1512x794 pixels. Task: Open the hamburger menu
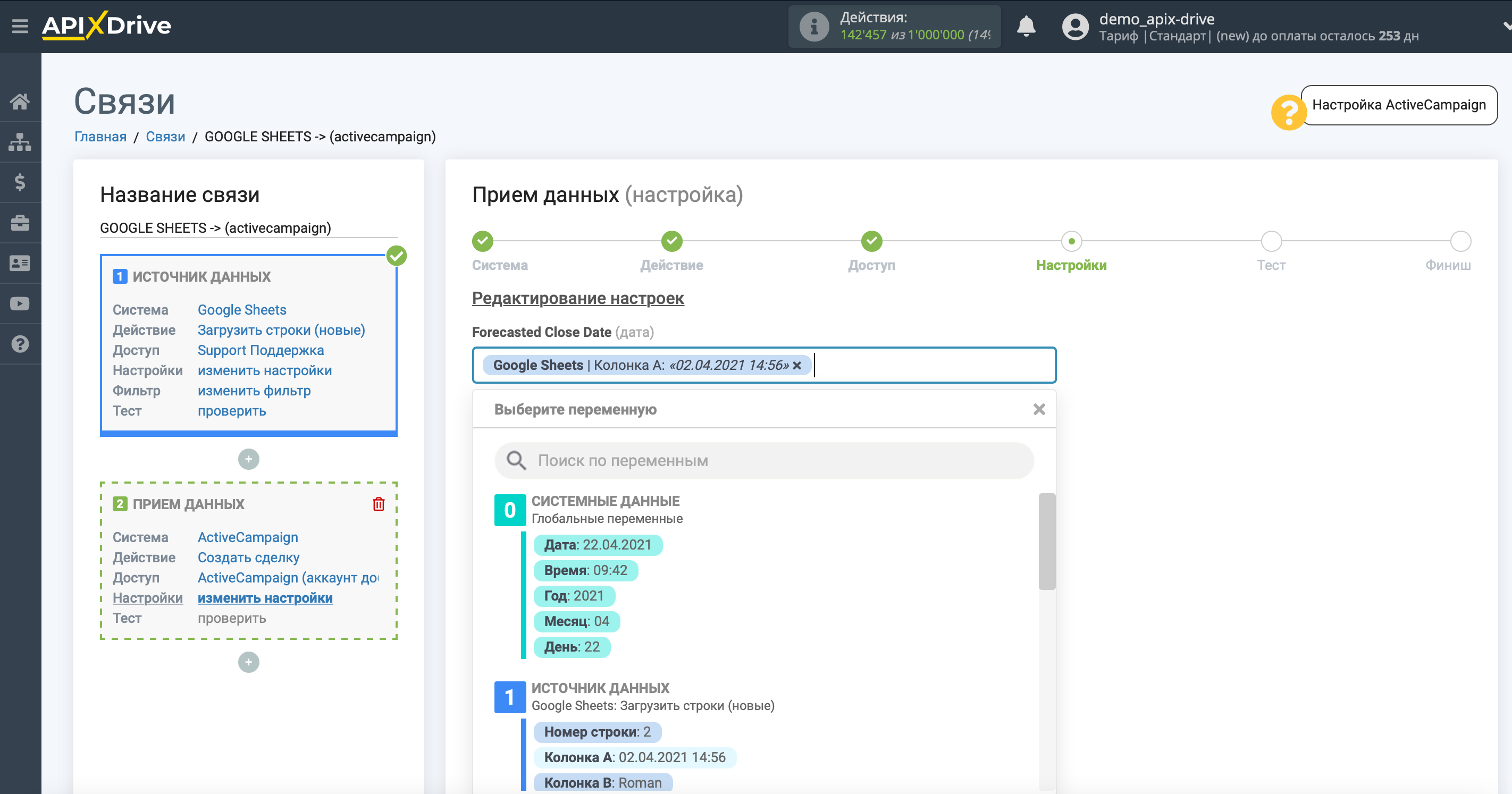20,26
